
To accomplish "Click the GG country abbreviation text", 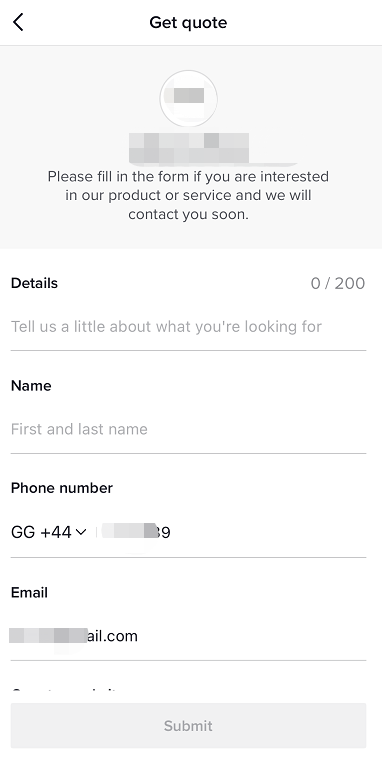I will 23,532.
